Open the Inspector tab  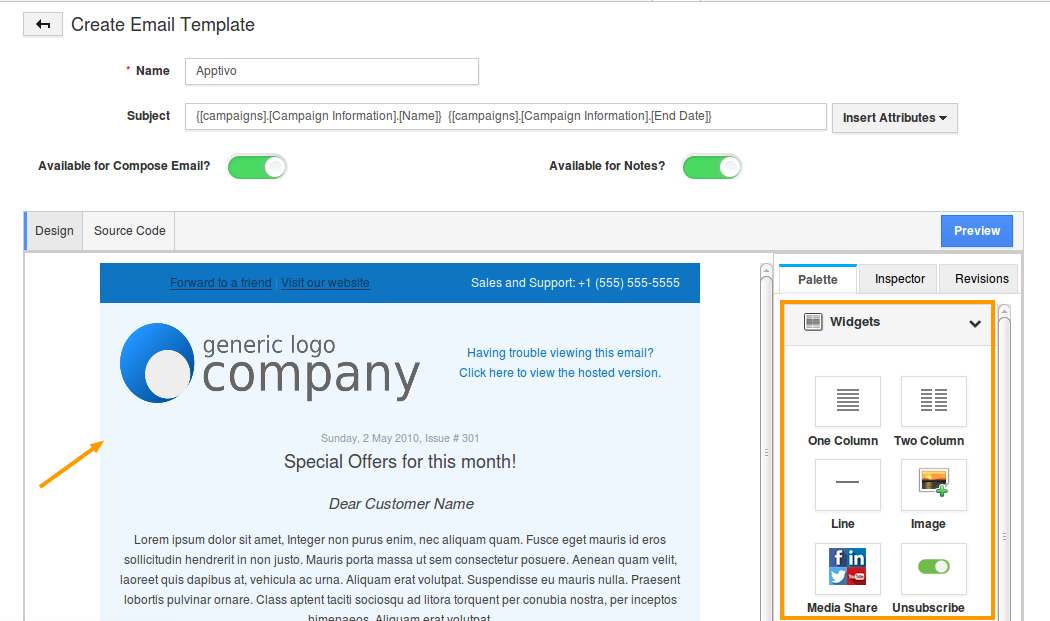(899, 279)
